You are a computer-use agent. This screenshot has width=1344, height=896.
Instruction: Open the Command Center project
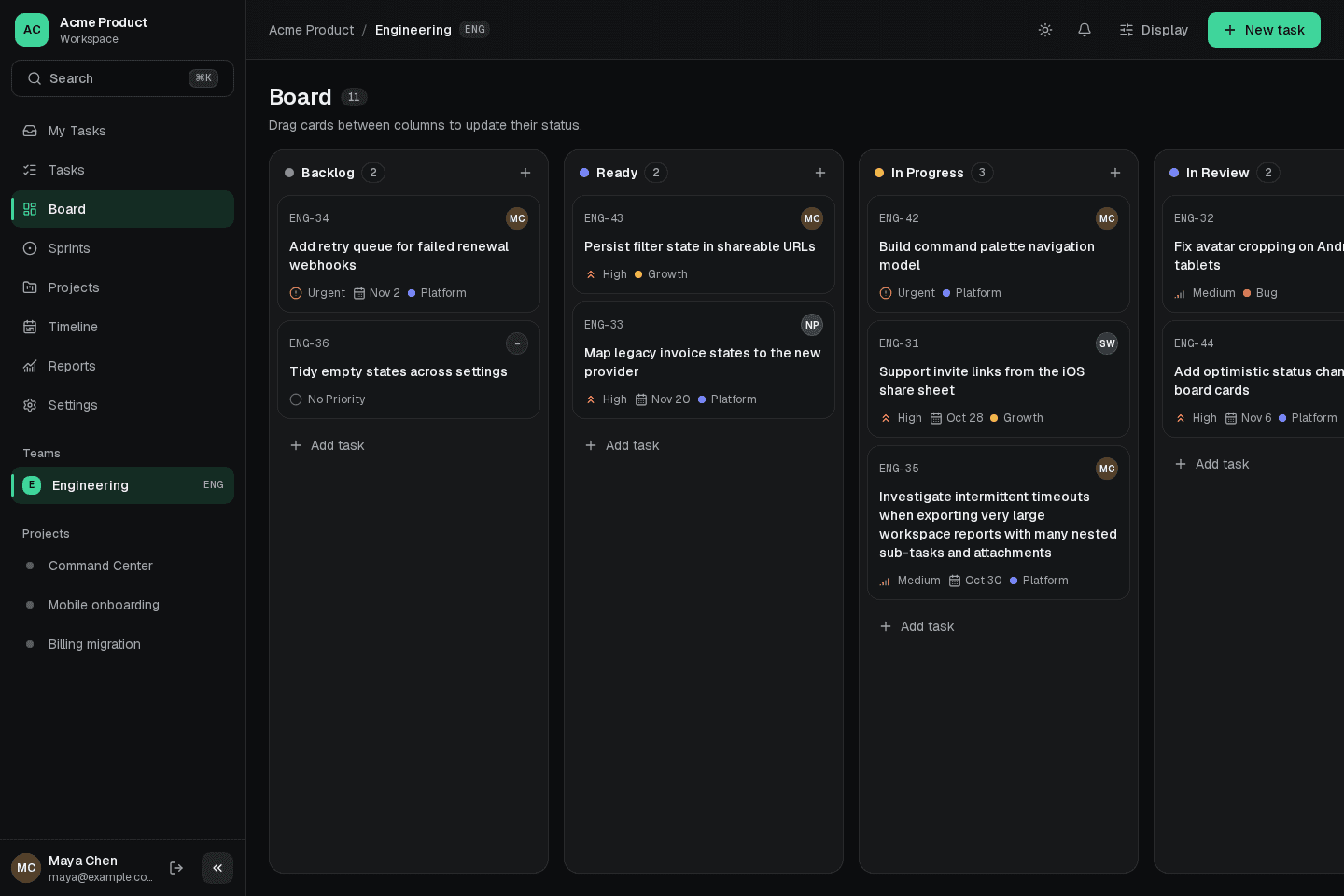click(x=122, y=566)
